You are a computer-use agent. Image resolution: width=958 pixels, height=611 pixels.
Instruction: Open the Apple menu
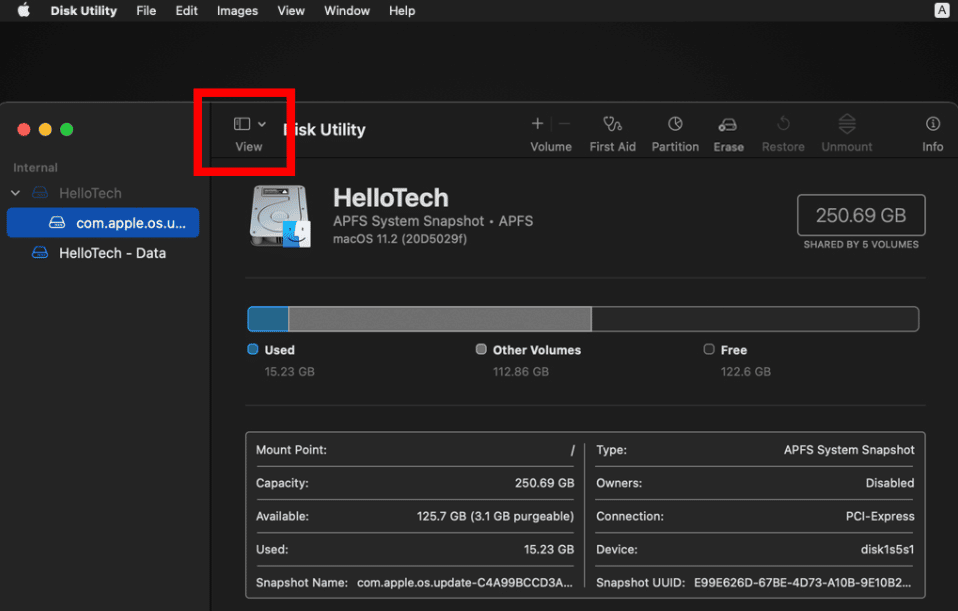pyautogui.click(x=23, y=10)
